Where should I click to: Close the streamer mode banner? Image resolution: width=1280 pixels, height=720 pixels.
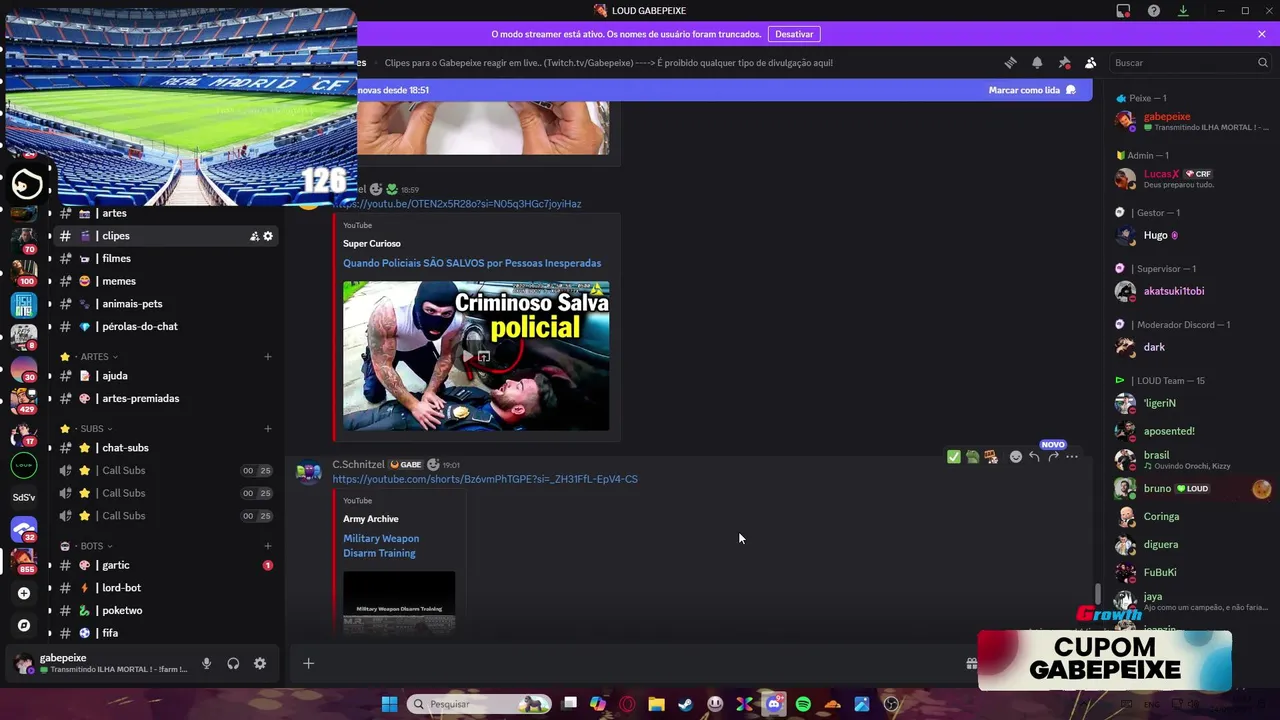click(x=1262, y=34)
